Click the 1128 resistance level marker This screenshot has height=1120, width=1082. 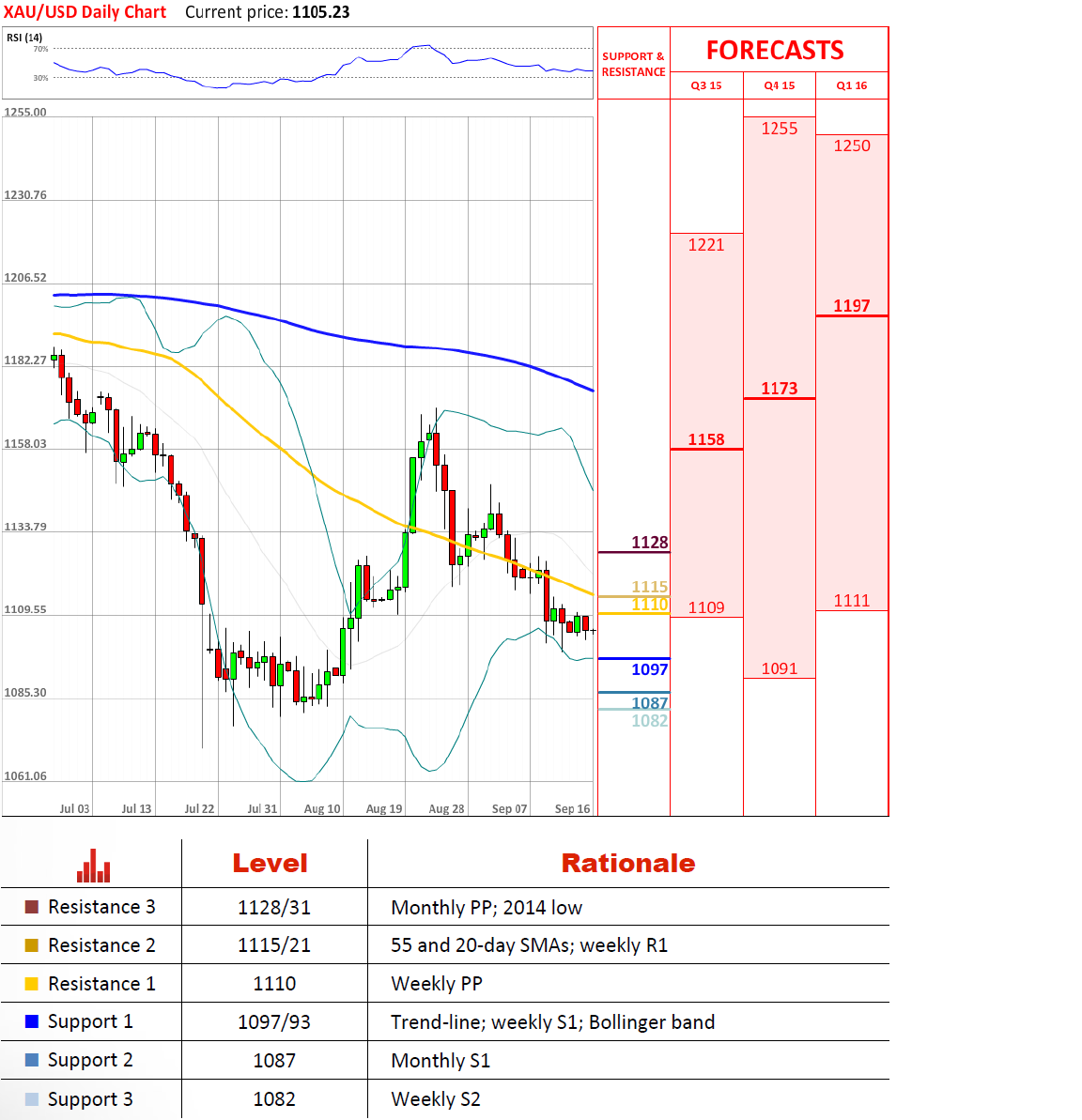pyautogui.click(x=650, y=542)
